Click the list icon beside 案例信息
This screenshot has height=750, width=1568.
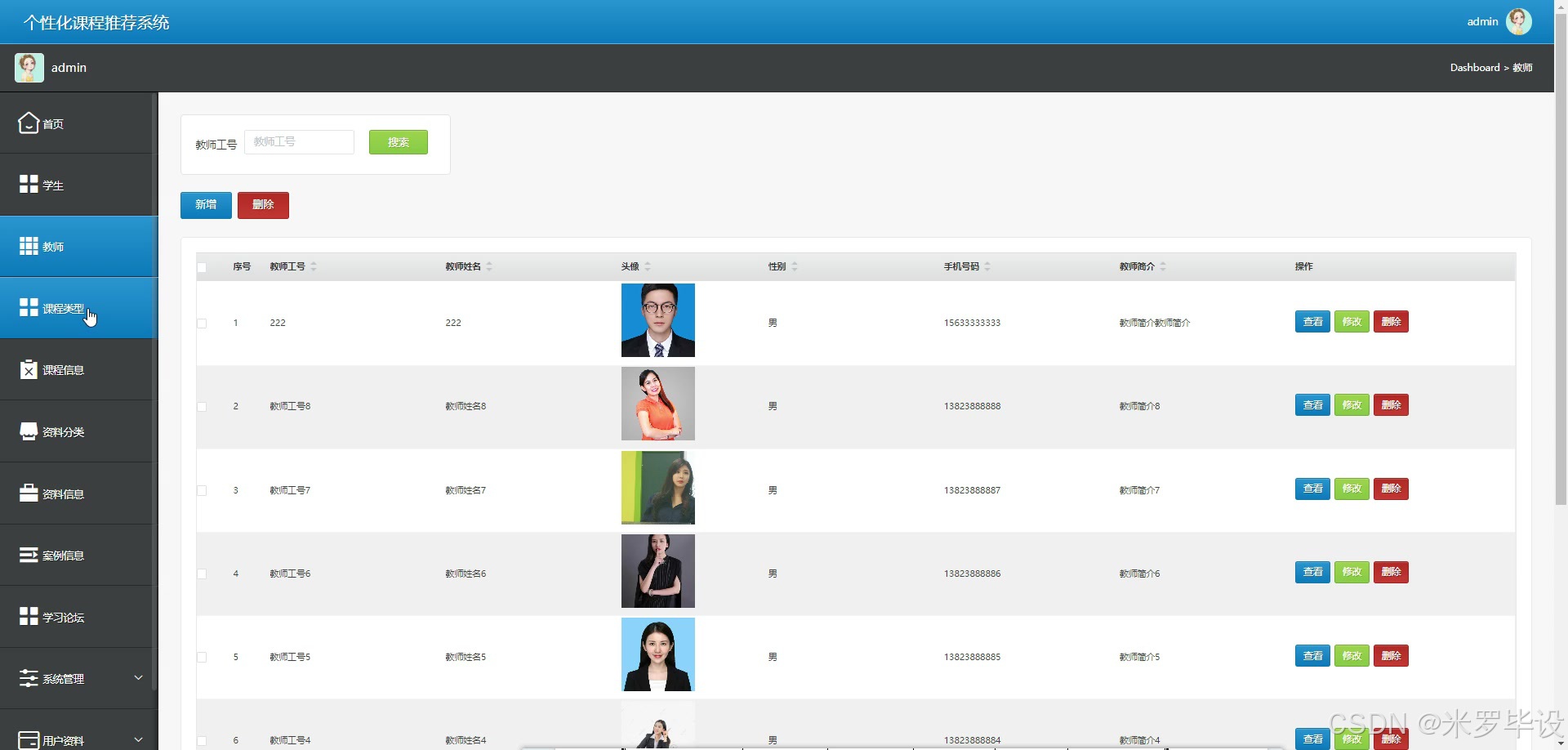tap(29, 555)
